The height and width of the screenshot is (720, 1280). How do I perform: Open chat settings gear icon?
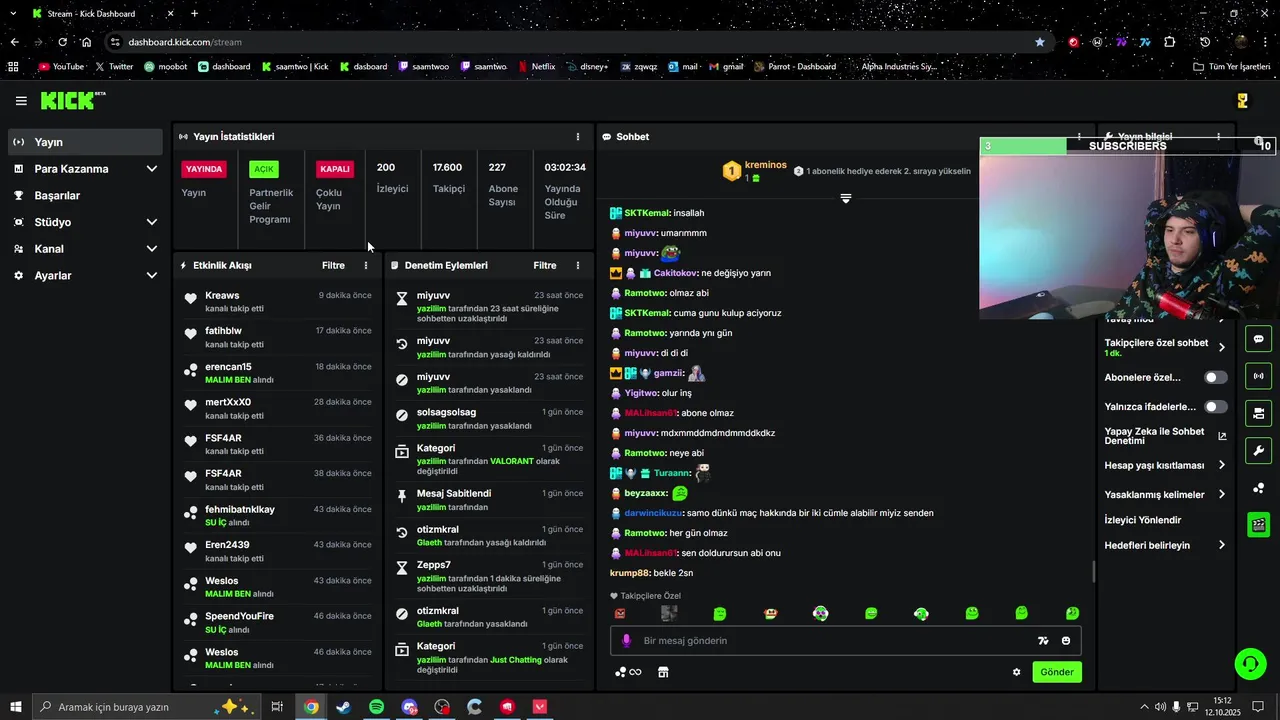pos(1017,672)
